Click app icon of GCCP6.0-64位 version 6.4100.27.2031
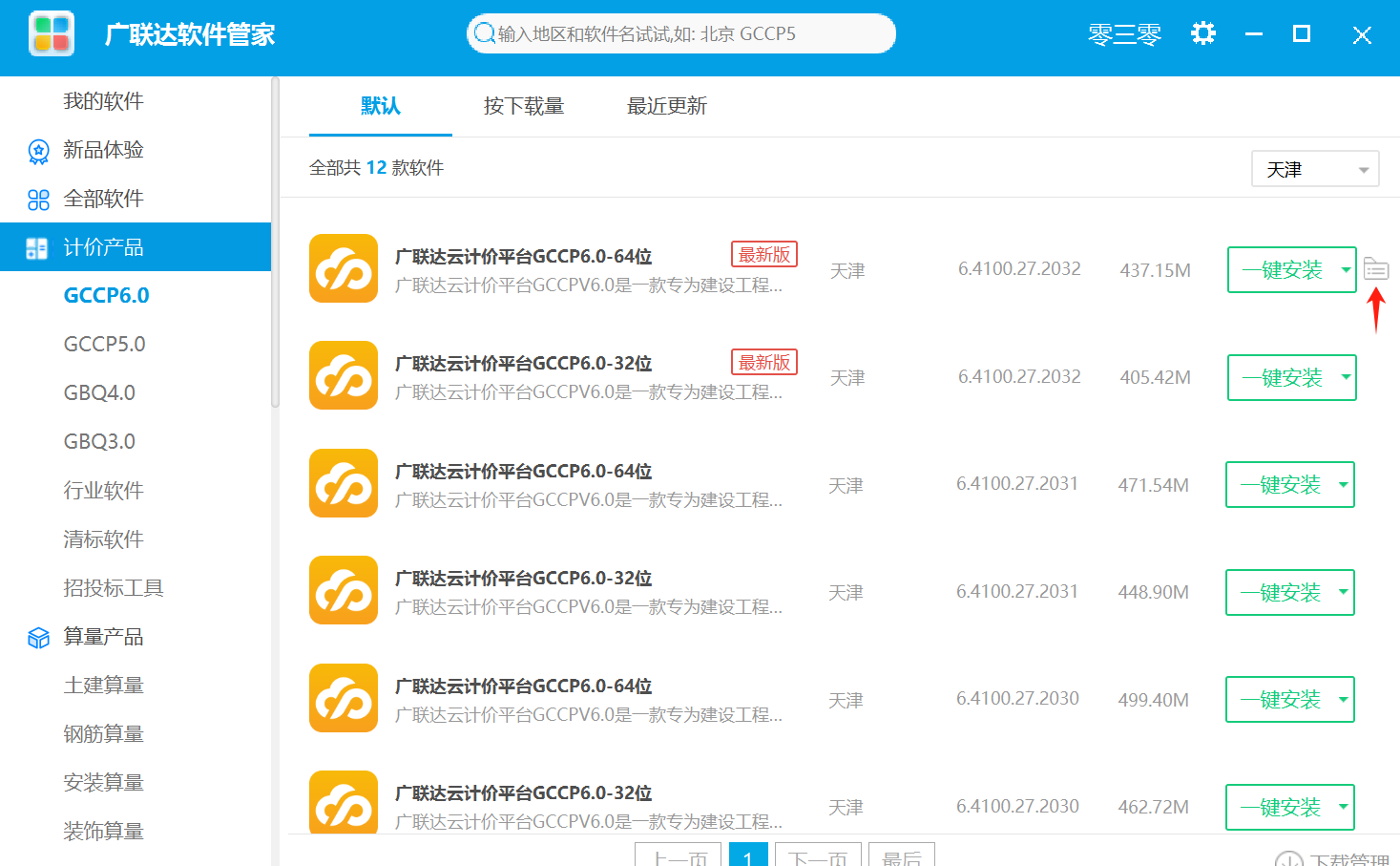1400x866 pixels. [x=344, y=483]
